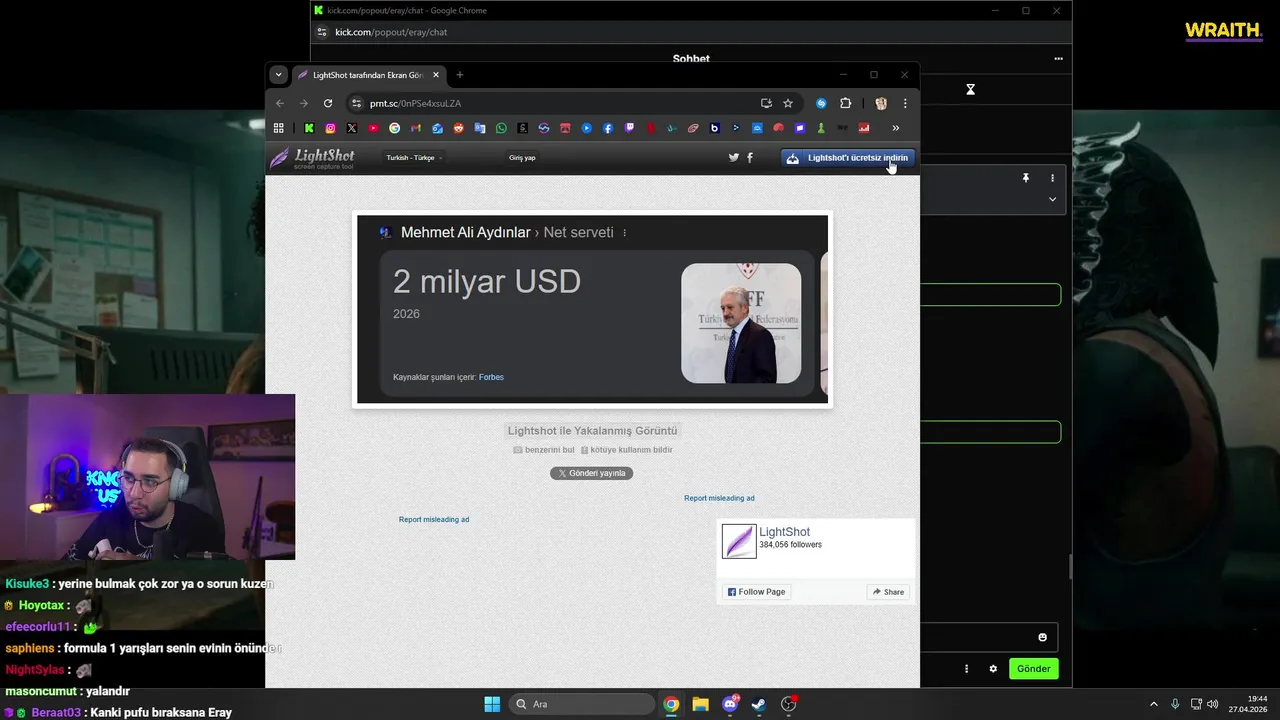Click kötüye kullanım bildir link
This screenshot has width=1280, height=720.
click(626, 450)
